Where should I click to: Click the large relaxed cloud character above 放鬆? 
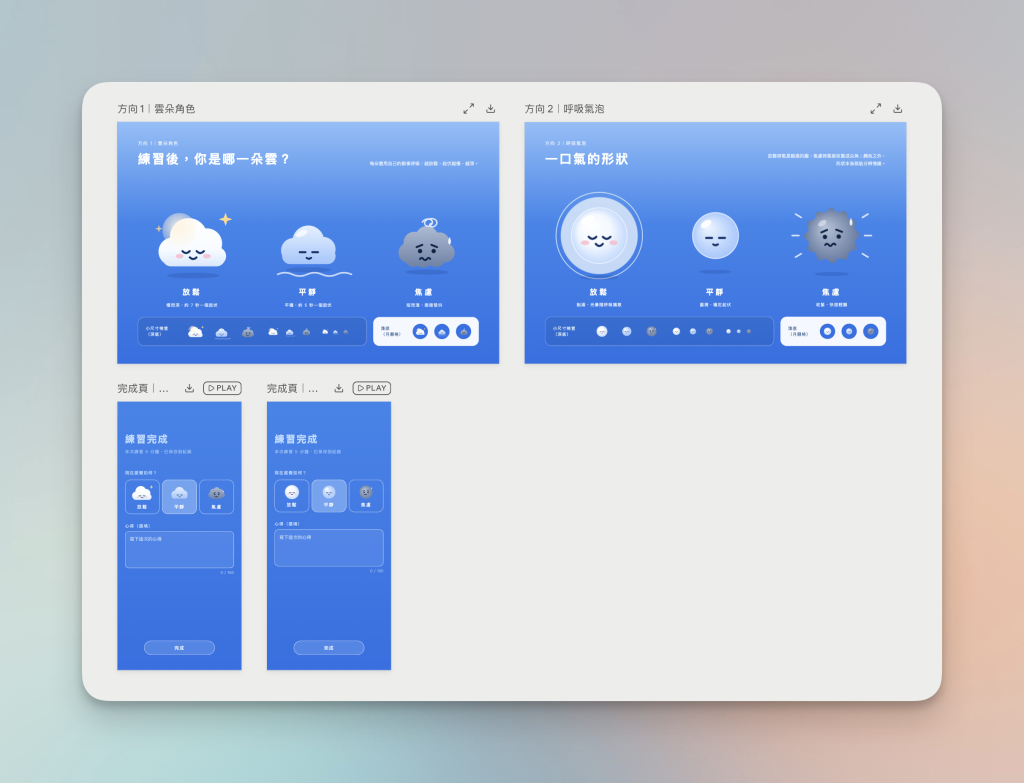[x=193, y=242]
